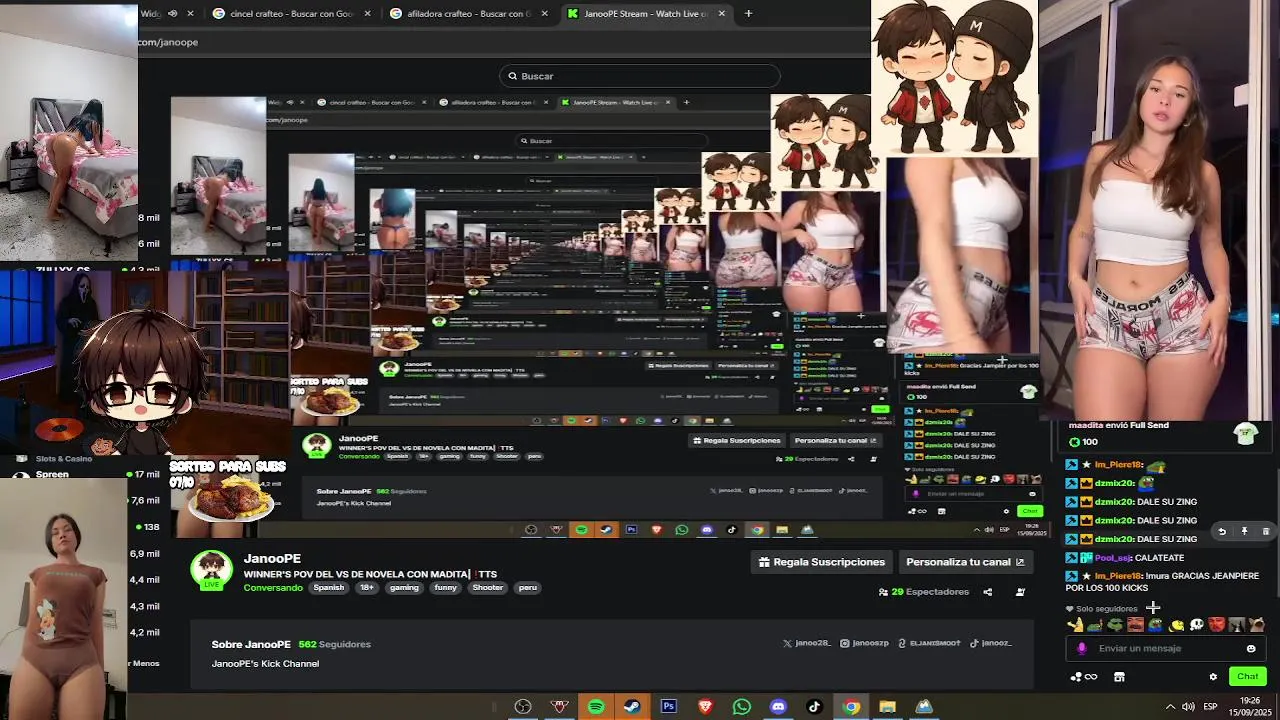Viewport: 1280px width, 720px height.
Task: Click the funny stream tag
Action: [x=446, y=588]
